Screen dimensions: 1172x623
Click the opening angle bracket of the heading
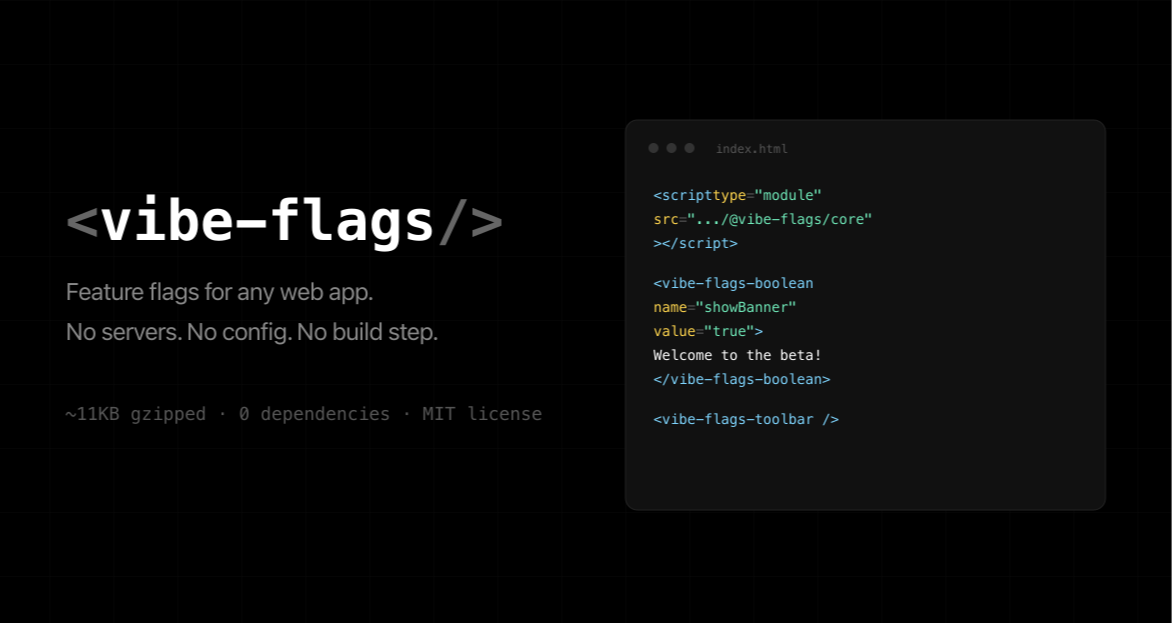[82, 222]
